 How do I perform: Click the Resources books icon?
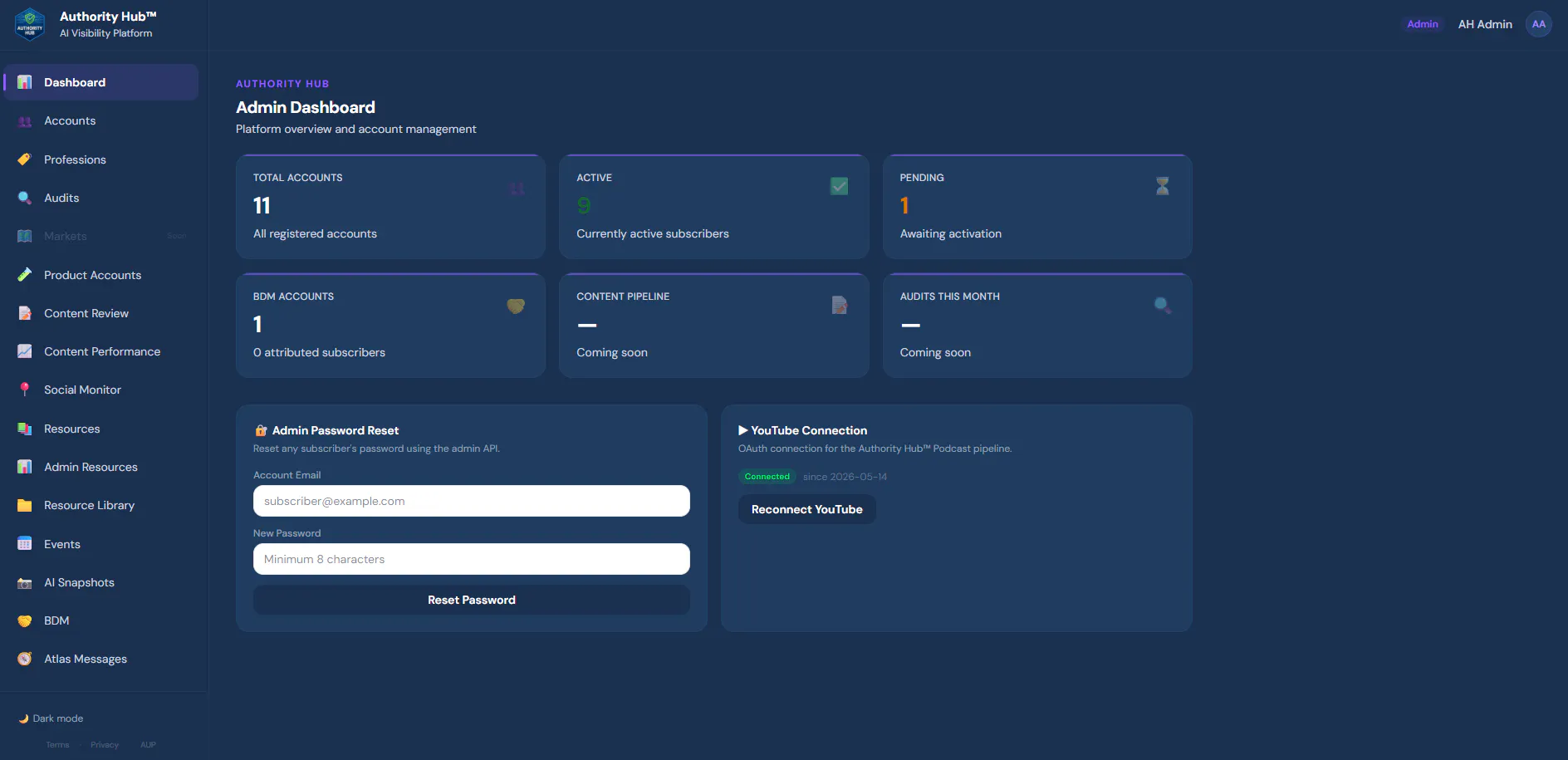click(x=25, y=429)
